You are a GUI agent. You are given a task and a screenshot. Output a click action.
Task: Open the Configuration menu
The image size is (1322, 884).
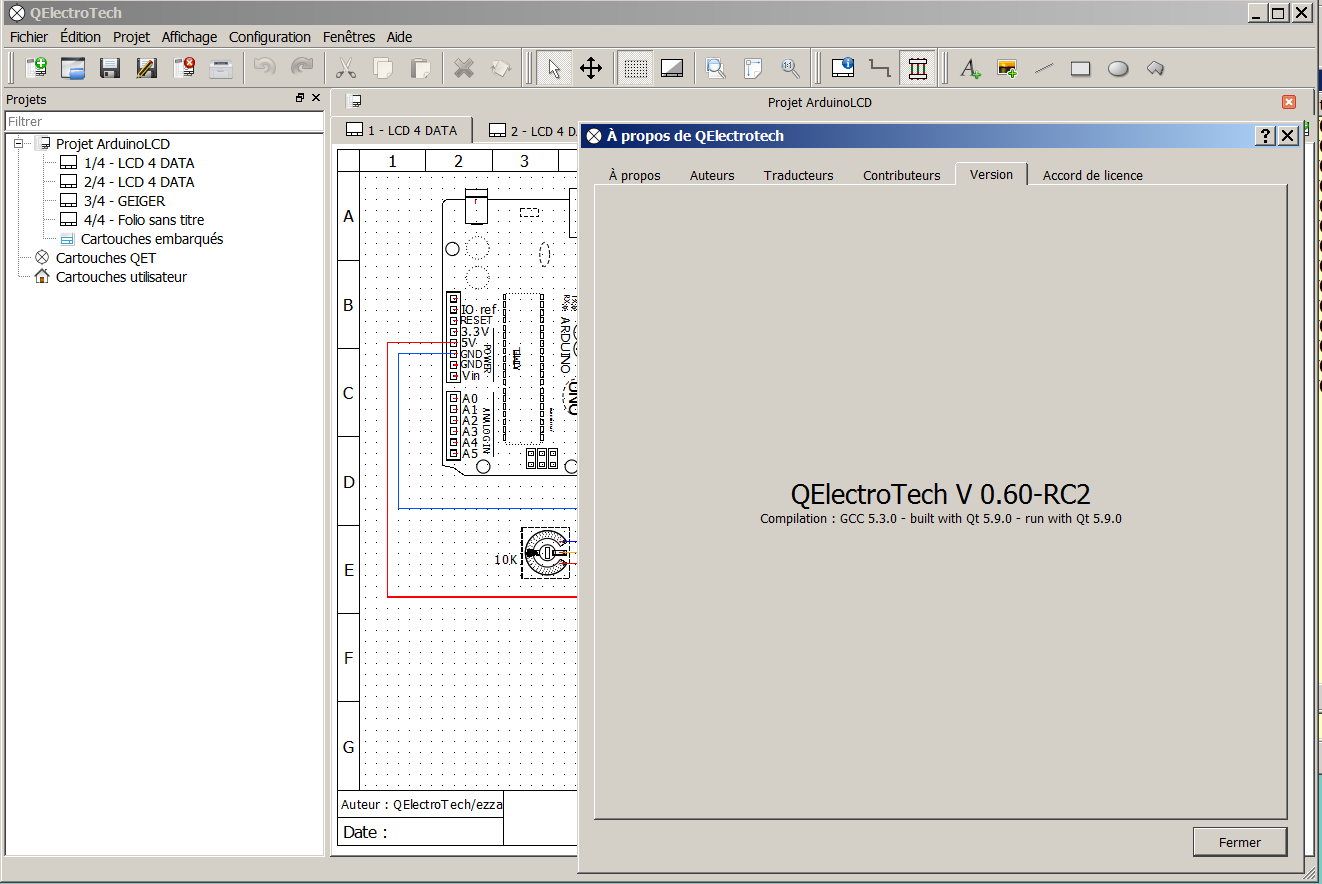click(x=269, y=37)
